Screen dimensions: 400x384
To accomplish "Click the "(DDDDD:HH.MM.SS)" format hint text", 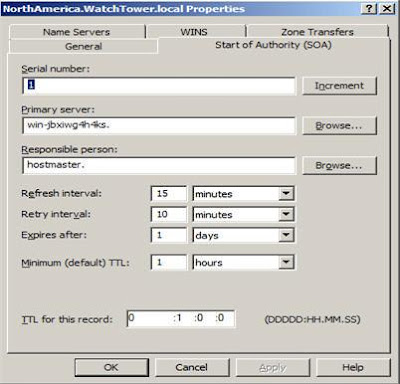I will tap(313, 319).
